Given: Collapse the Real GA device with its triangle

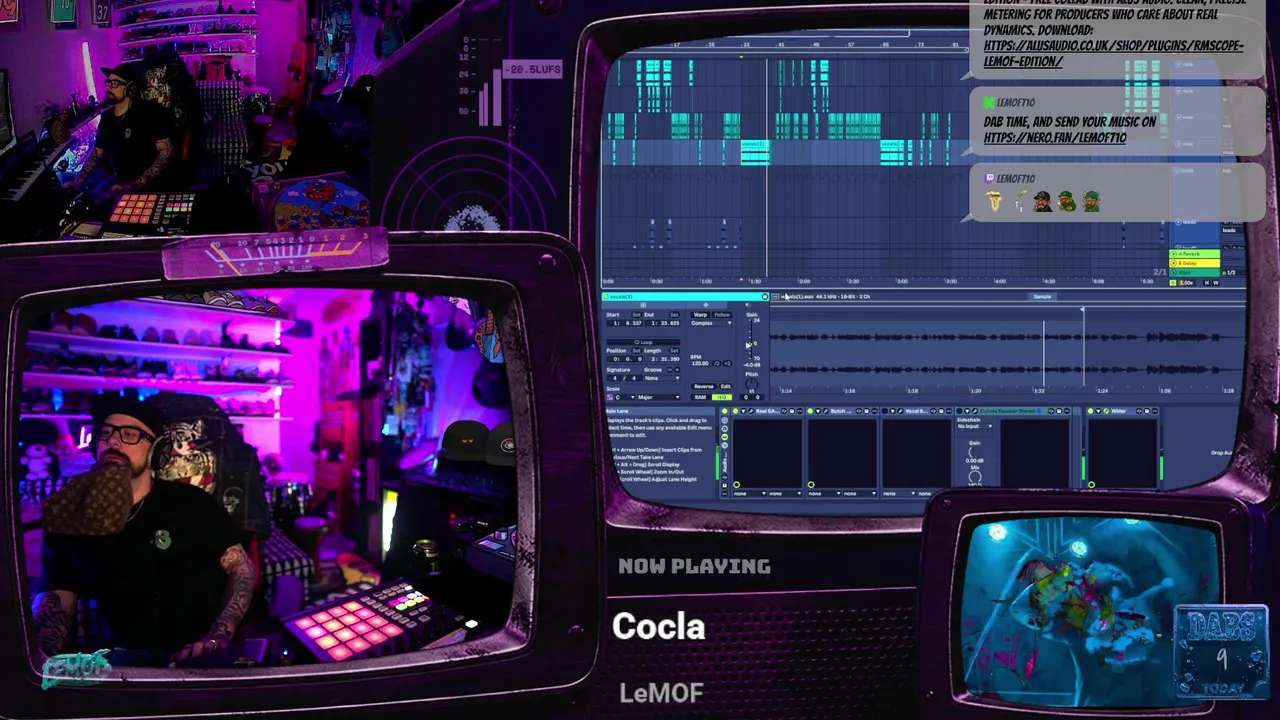Looking at the screenshot, I should pyautogui.click(x=743, y=411).
